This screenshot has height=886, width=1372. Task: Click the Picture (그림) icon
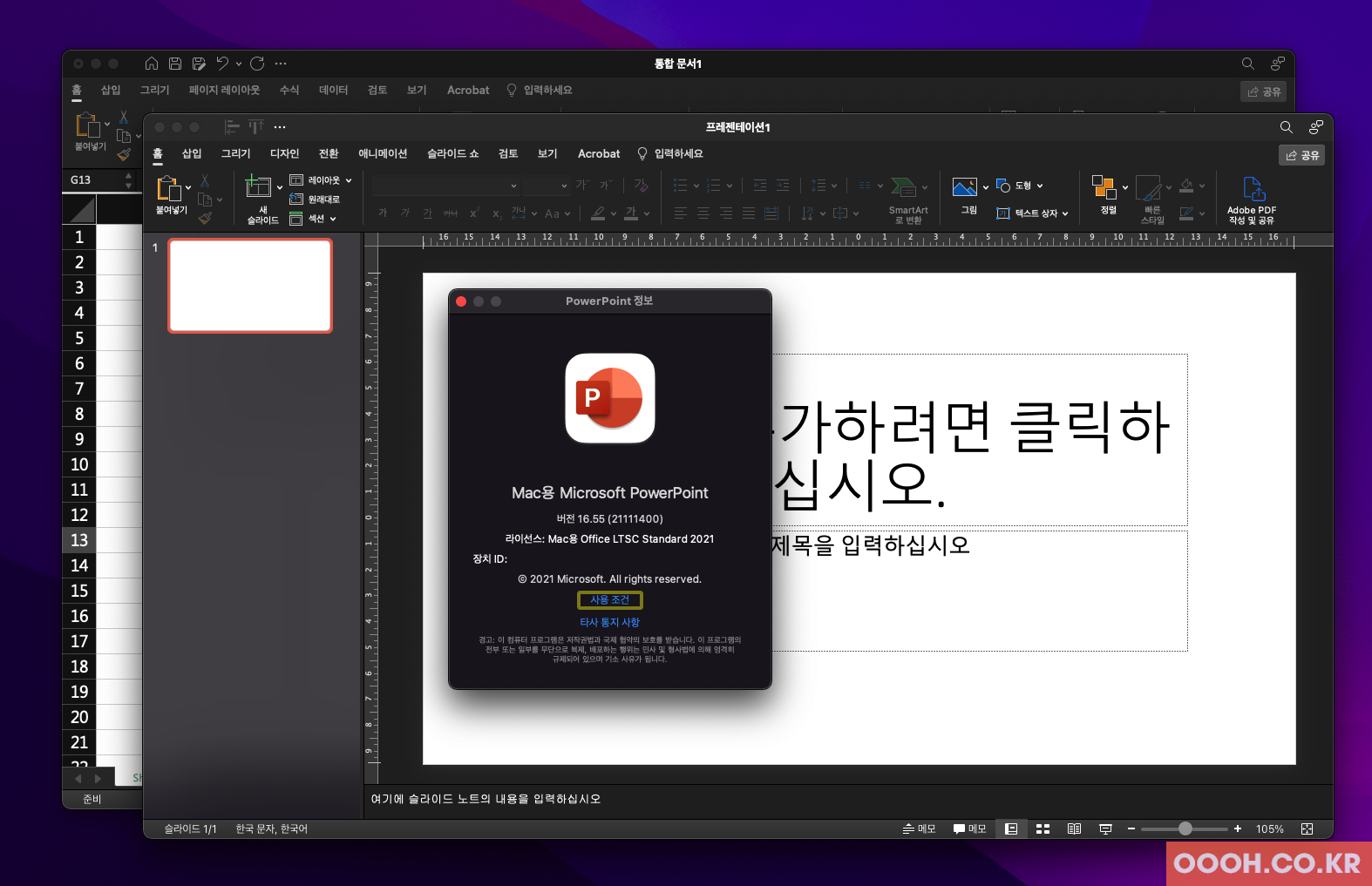[x=964, y=186]
